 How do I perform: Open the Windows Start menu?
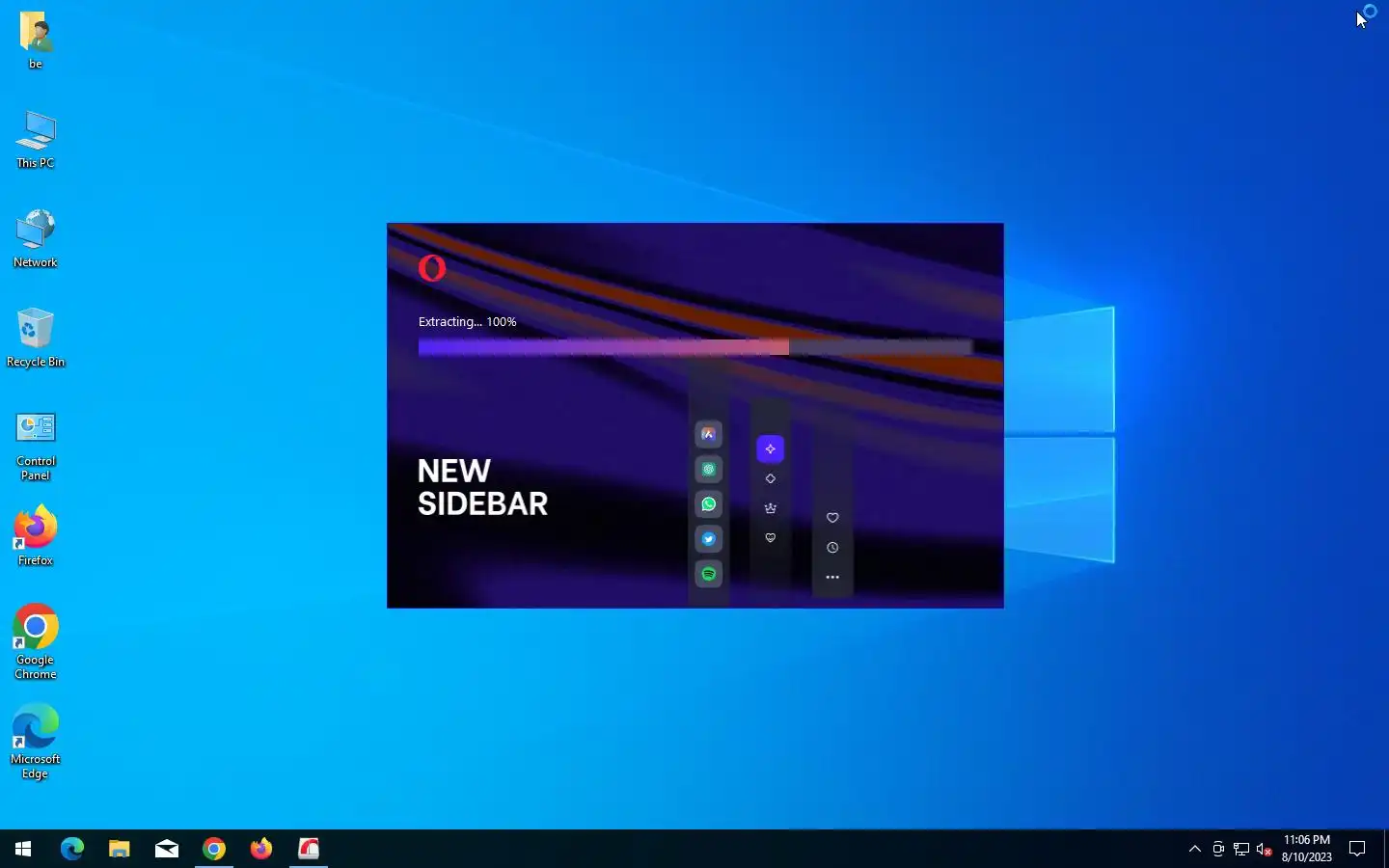point(23,849)
